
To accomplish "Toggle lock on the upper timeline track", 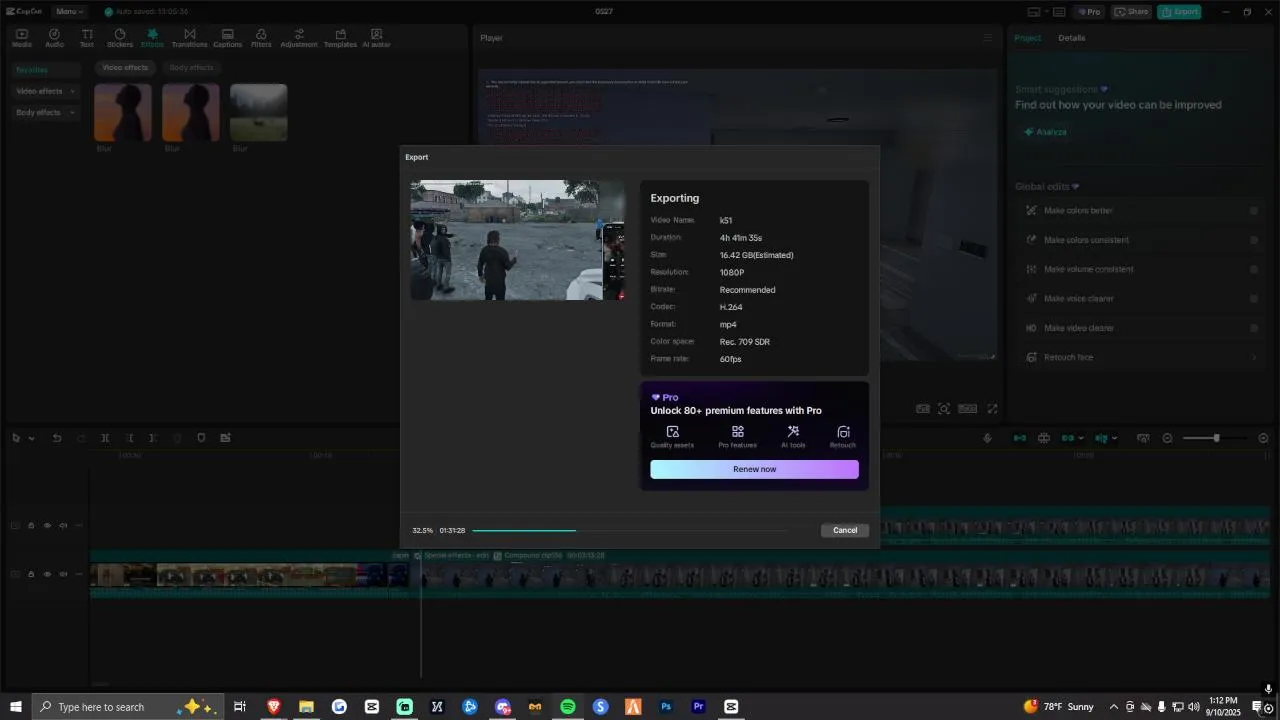I will coord(31,526).
